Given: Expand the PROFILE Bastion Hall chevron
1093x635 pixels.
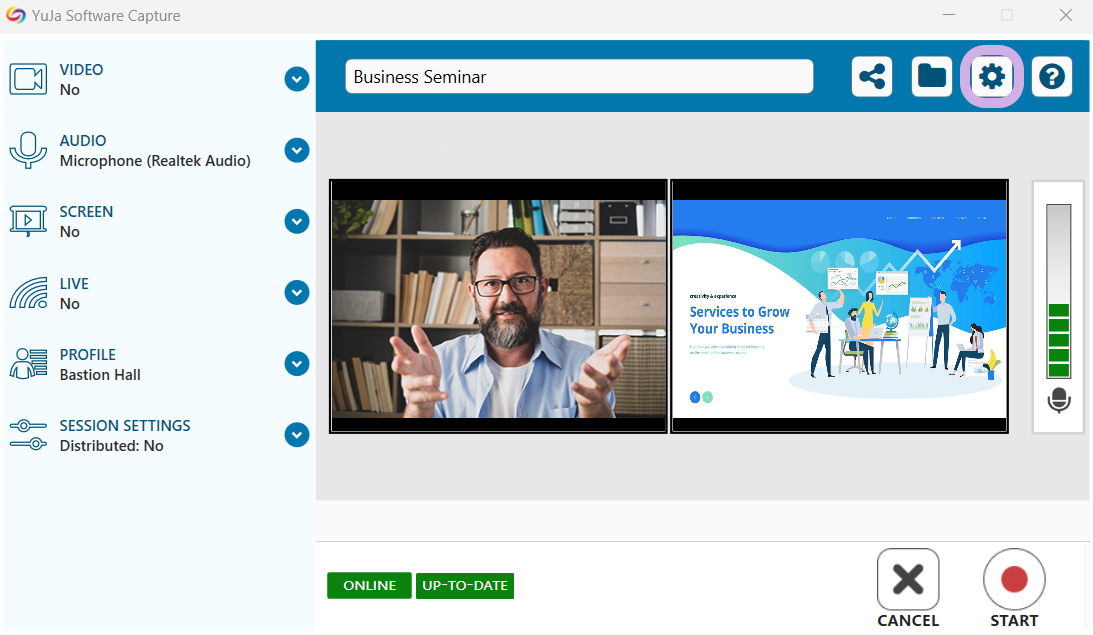Looking at the screenshot, I should point(297,364).
